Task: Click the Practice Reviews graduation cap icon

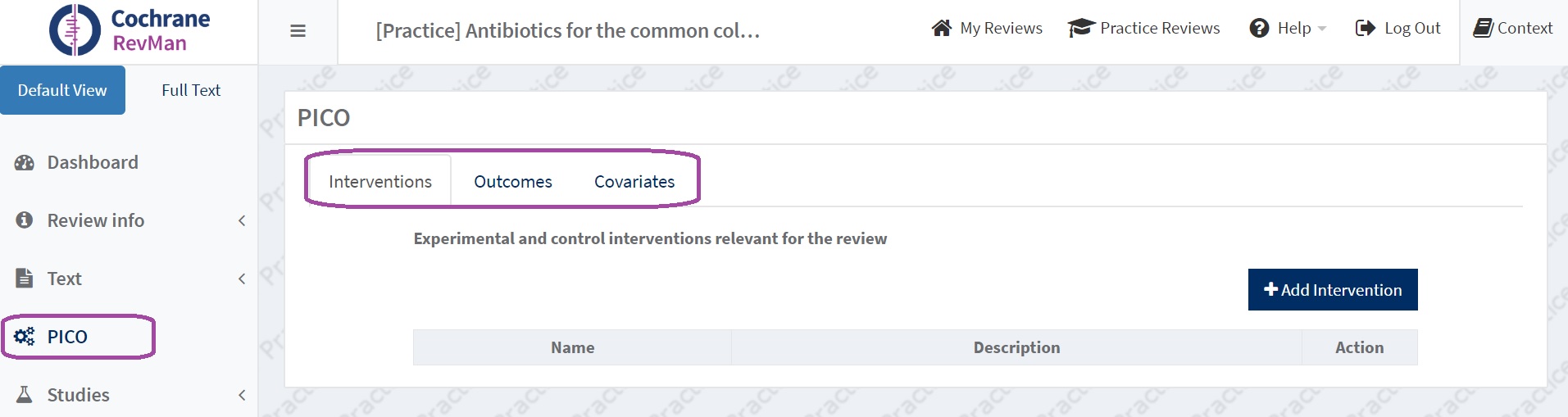Action: [x=1081, y=28]
